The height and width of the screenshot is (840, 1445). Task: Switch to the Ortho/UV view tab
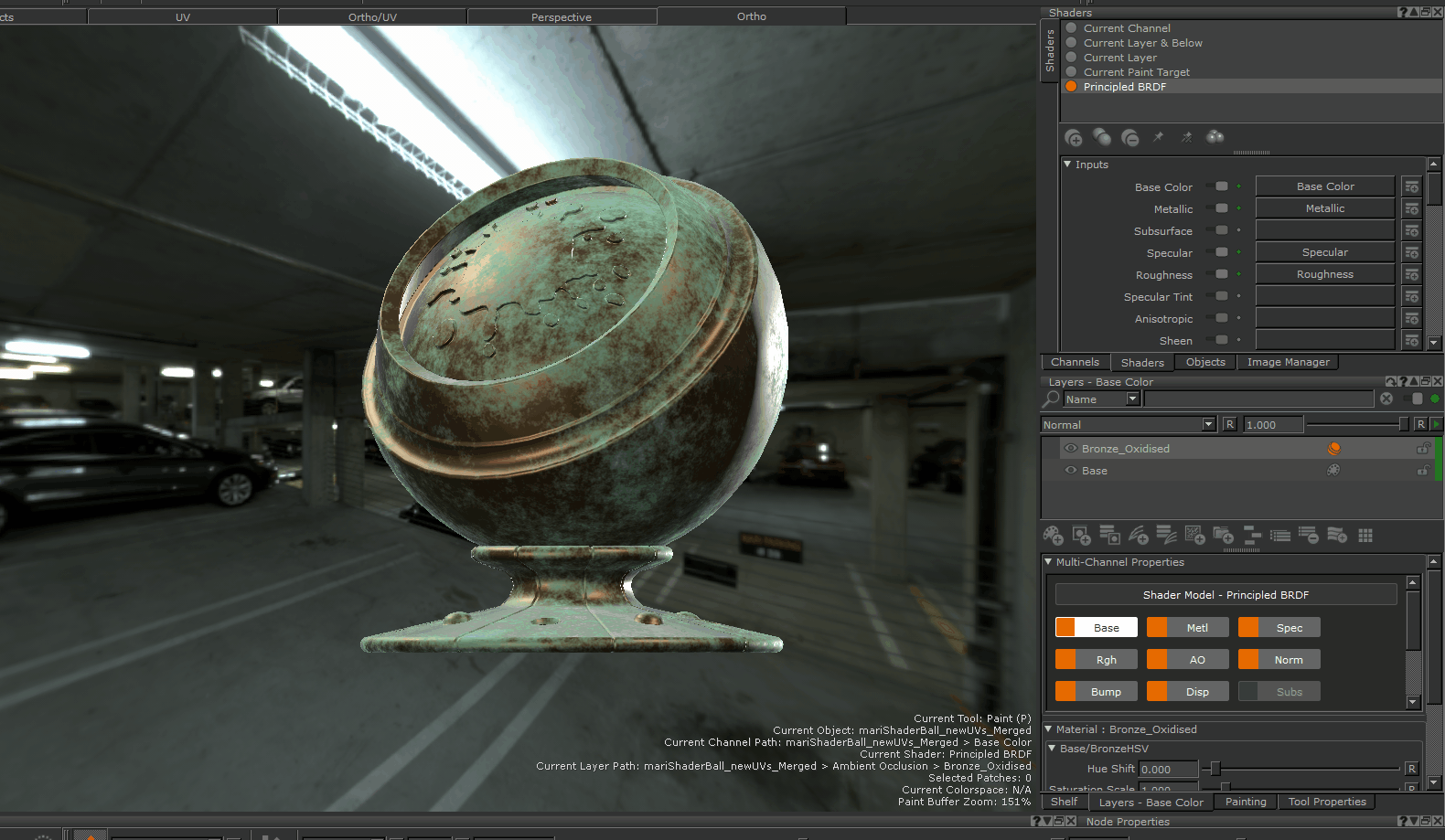tap(372, 16)
